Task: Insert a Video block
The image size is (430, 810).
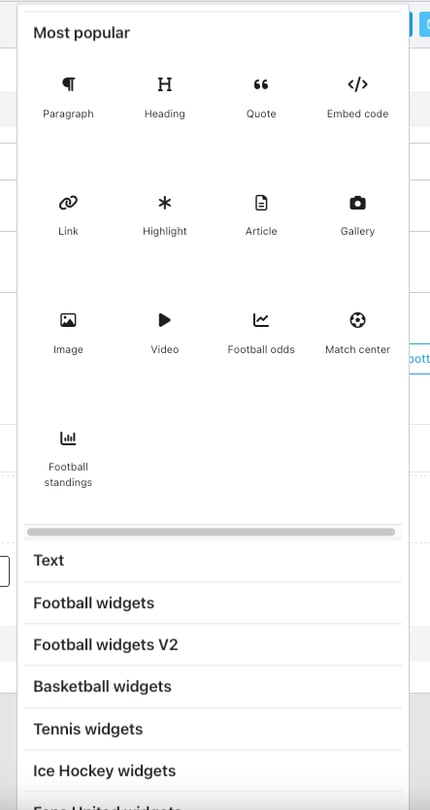Action: (x=164, y=334)
